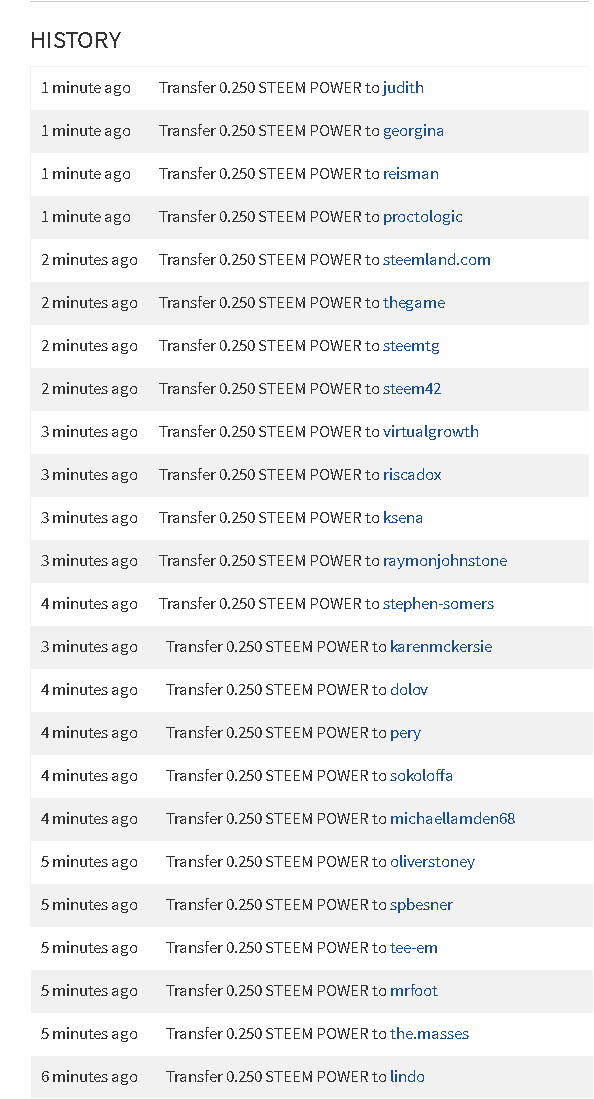This screenshot has width=594, height=1099.
Task: Open the the.masses account link
Action: coord(429,1034)
